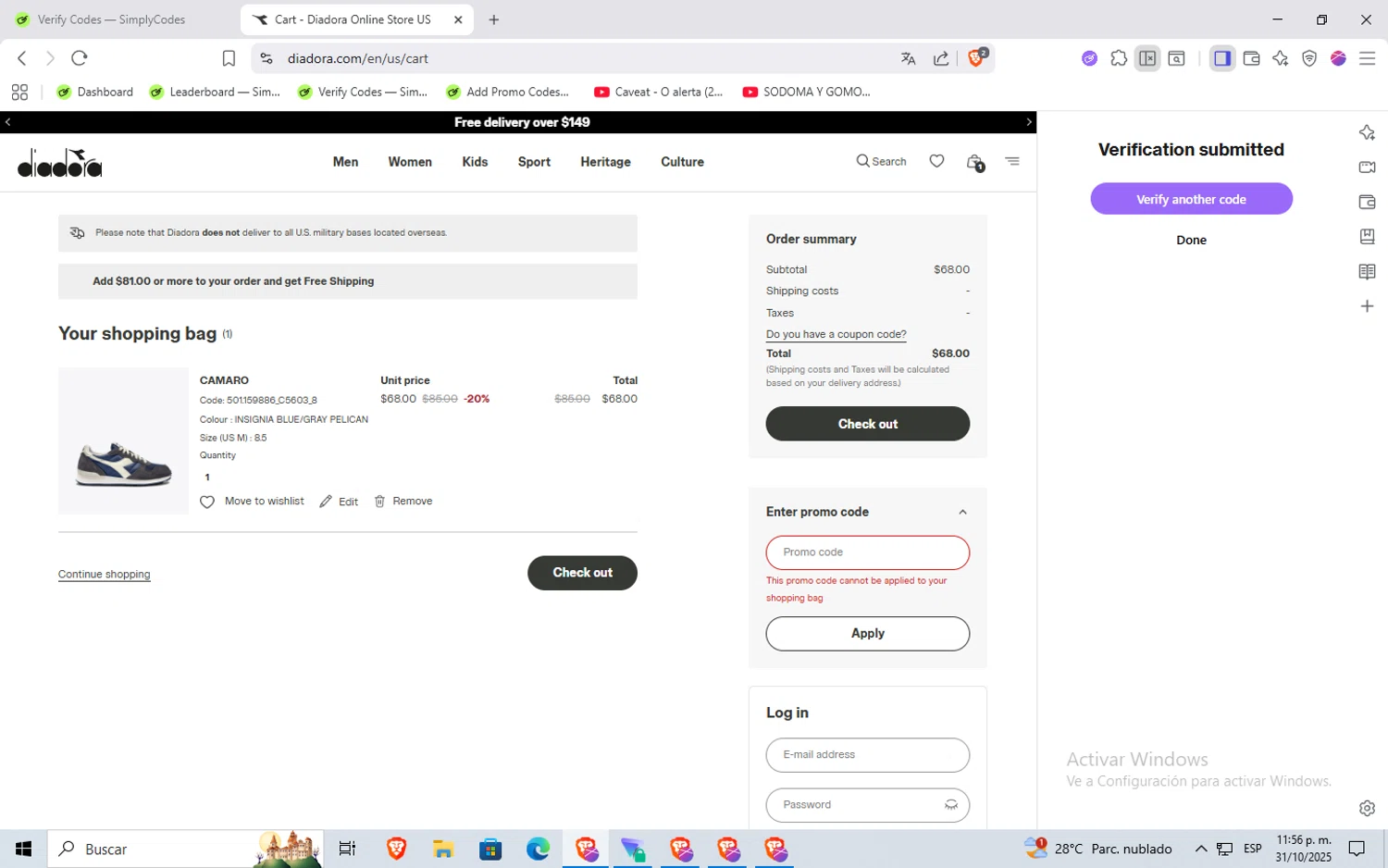
Task: Click the Promo code input field
Action: [x=867, y=552]
